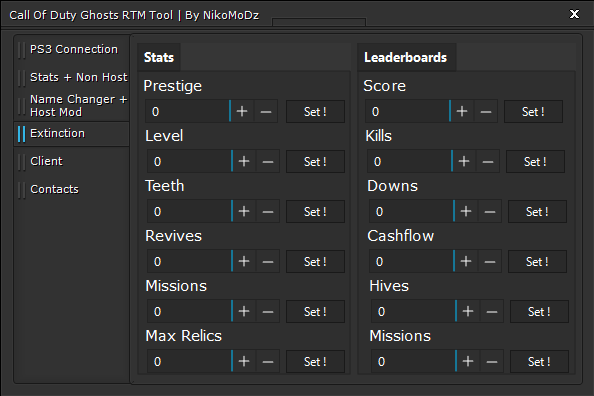Open the PS3 Connection tab

(72, 50)
